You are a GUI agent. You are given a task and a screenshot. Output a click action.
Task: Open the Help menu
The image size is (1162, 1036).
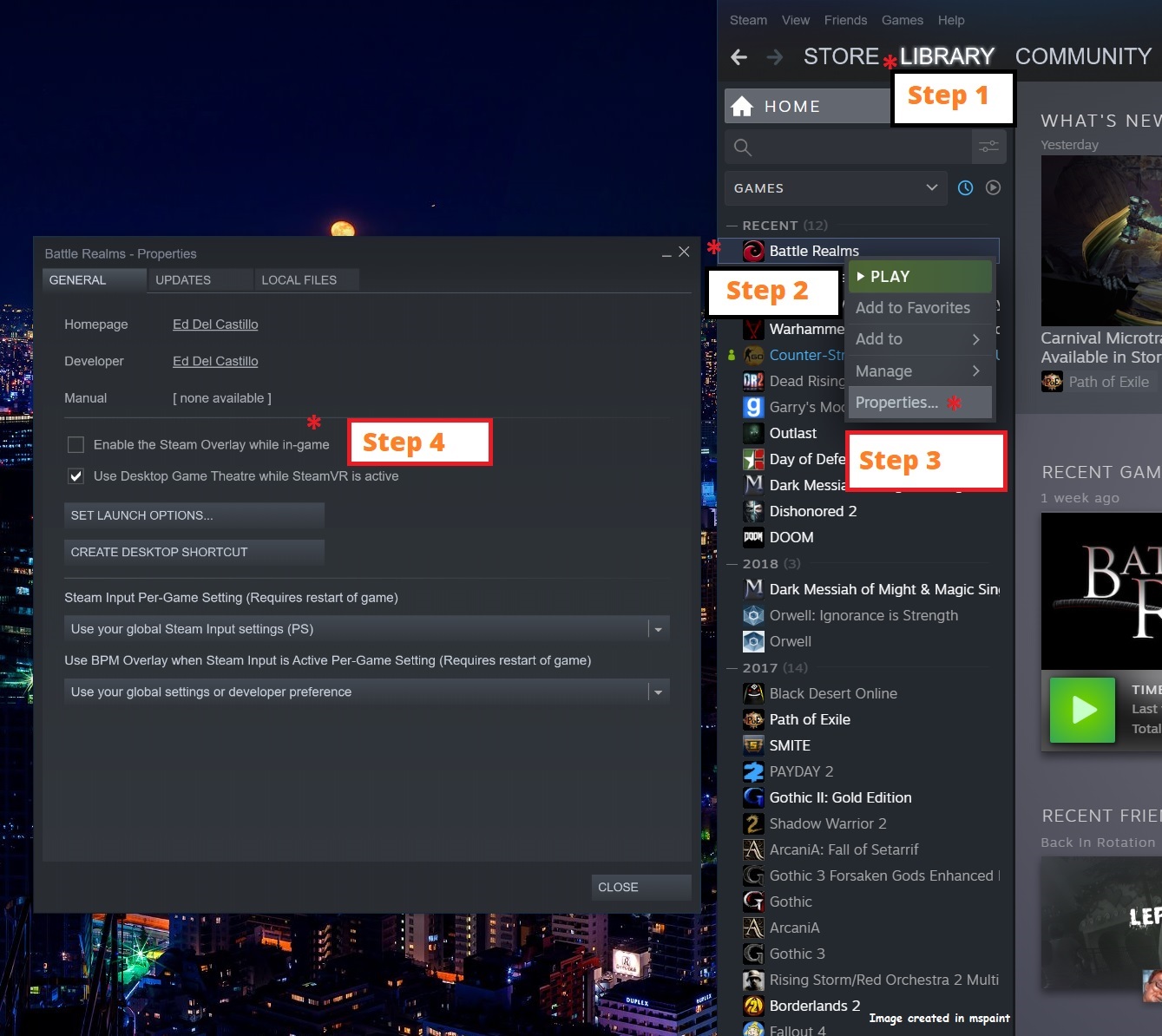951,20
